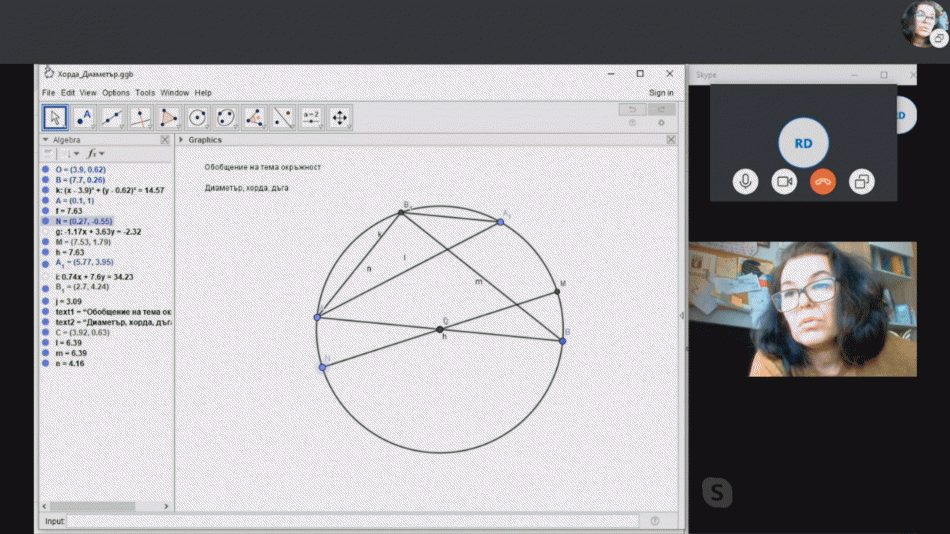The width and height of the screenshot is (950, 534).
Task: Choose the Move Graphics View tool
Action: point(340,118)
